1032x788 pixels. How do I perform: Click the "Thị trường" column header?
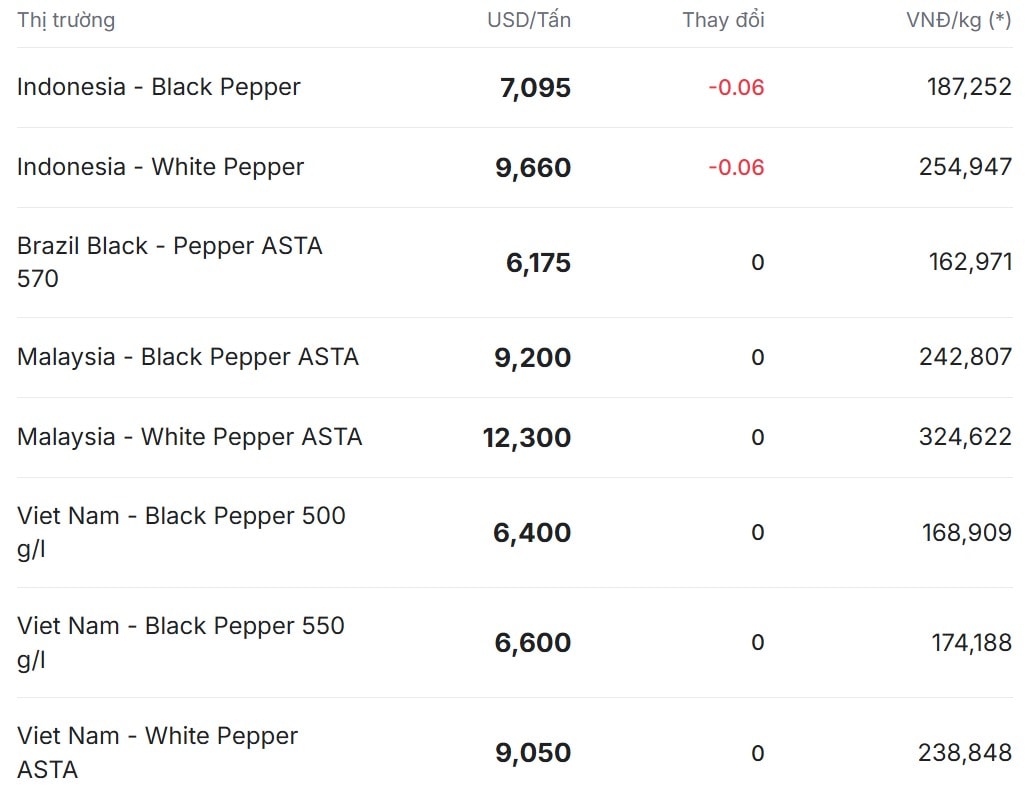pos(66,20)
